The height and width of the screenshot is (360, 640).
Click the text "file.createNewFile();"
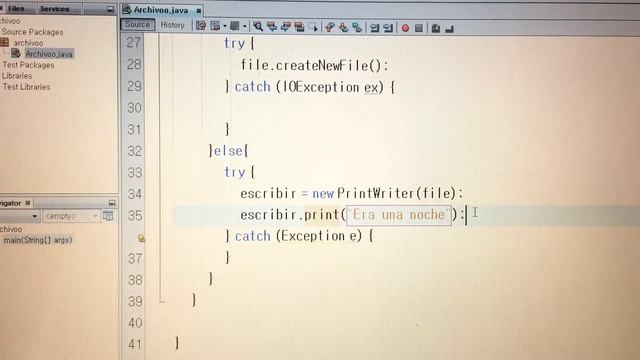314,65
